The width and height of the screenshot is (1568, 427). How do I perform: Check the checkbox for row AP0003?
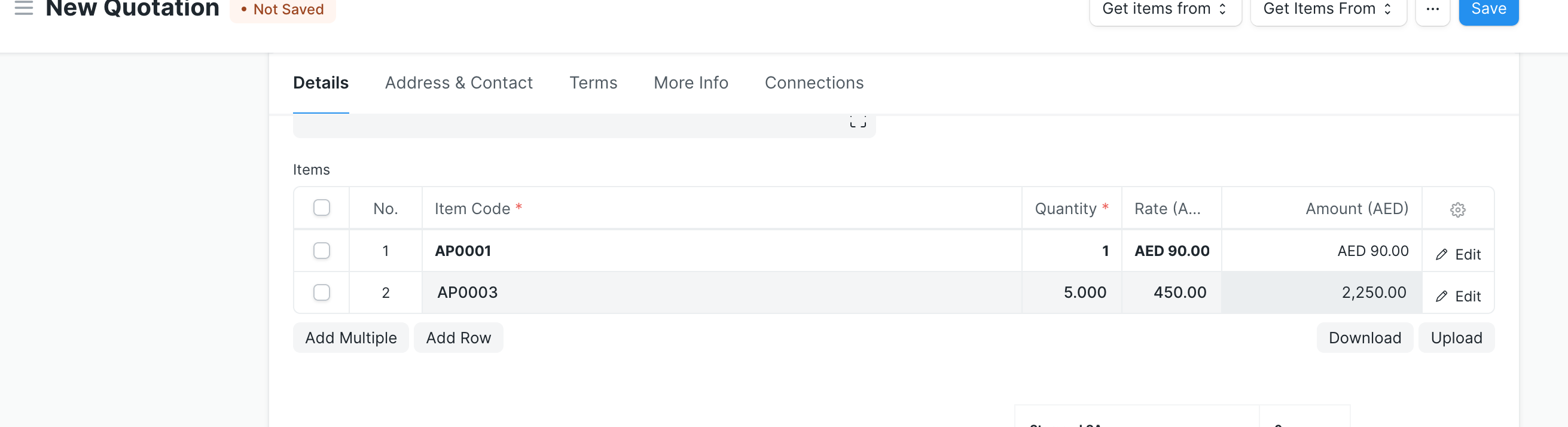point(321,292)
